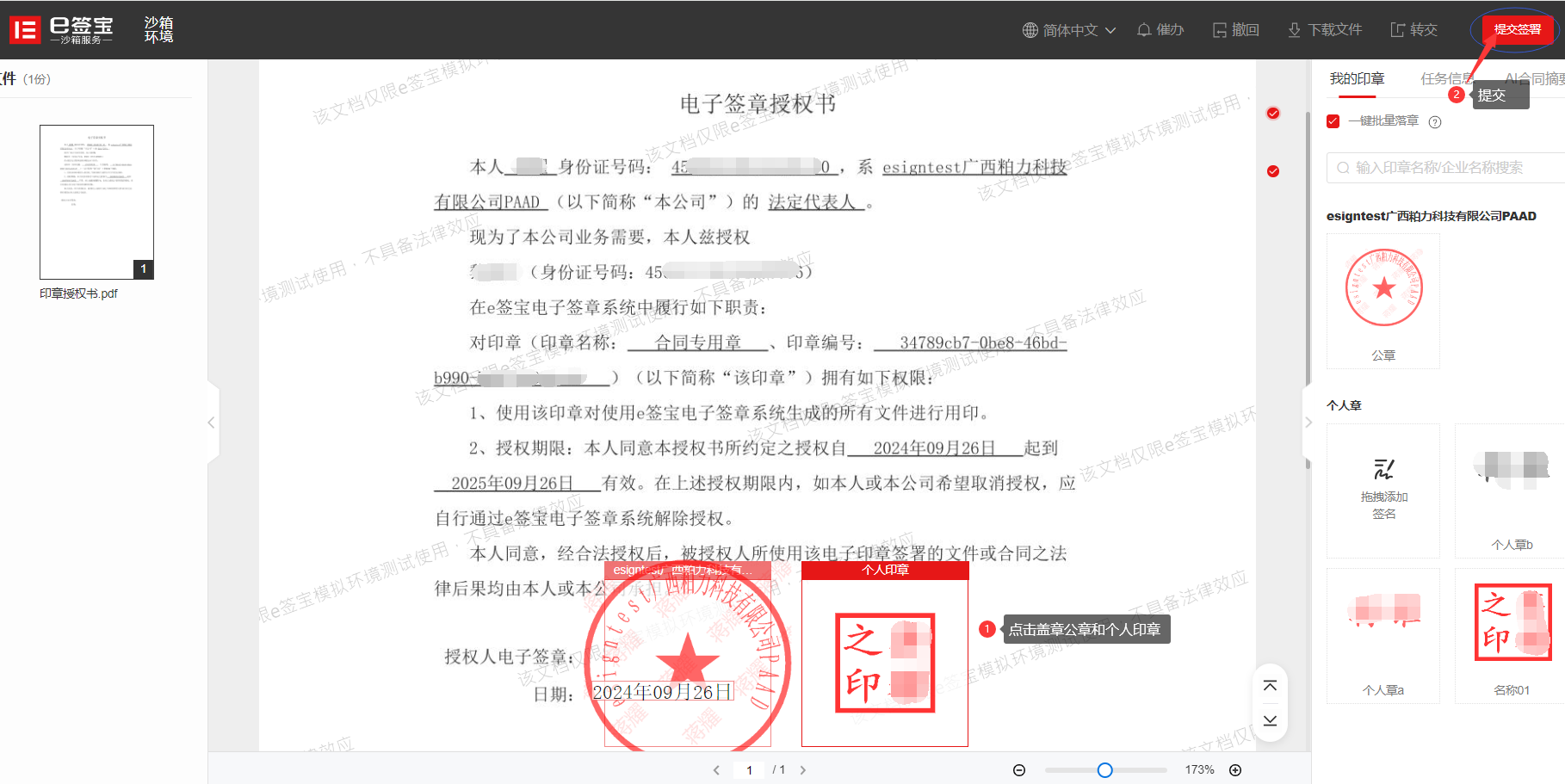Click the 转交 transfer button

tap(1414, 30)
